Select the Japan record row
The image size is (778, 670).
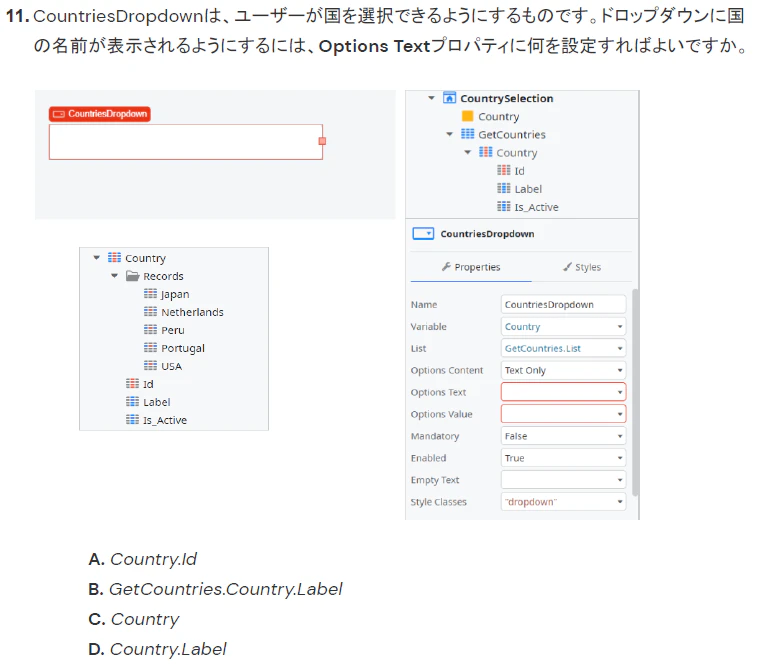click(x=167, y=294)
